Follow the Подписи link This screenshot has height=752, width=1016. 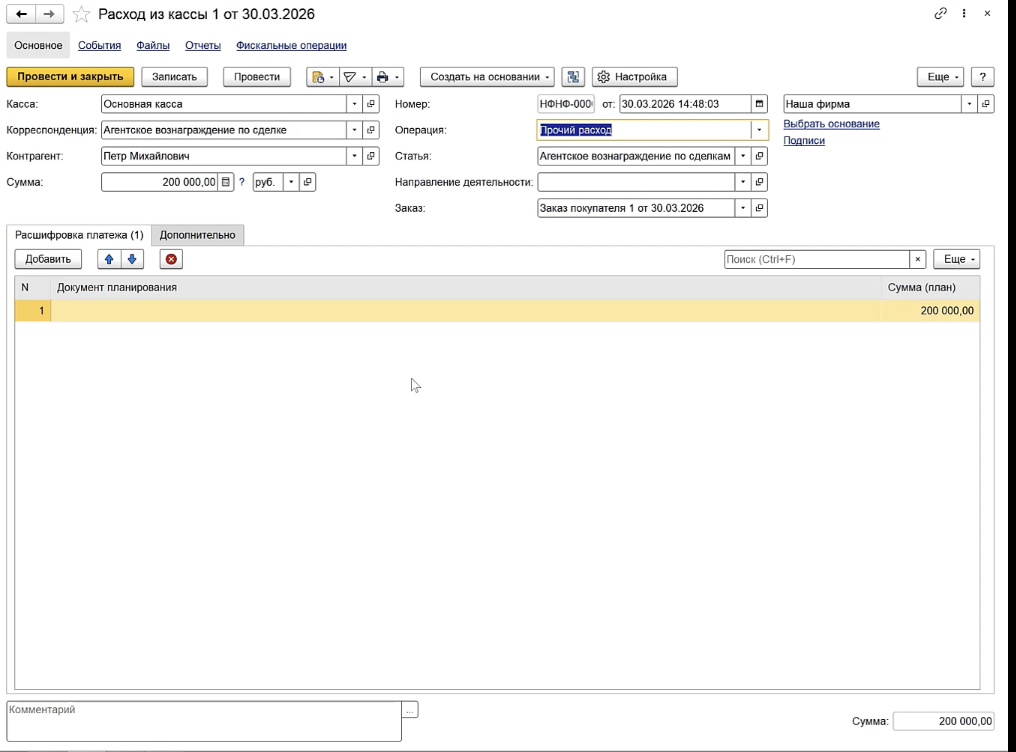804,141
